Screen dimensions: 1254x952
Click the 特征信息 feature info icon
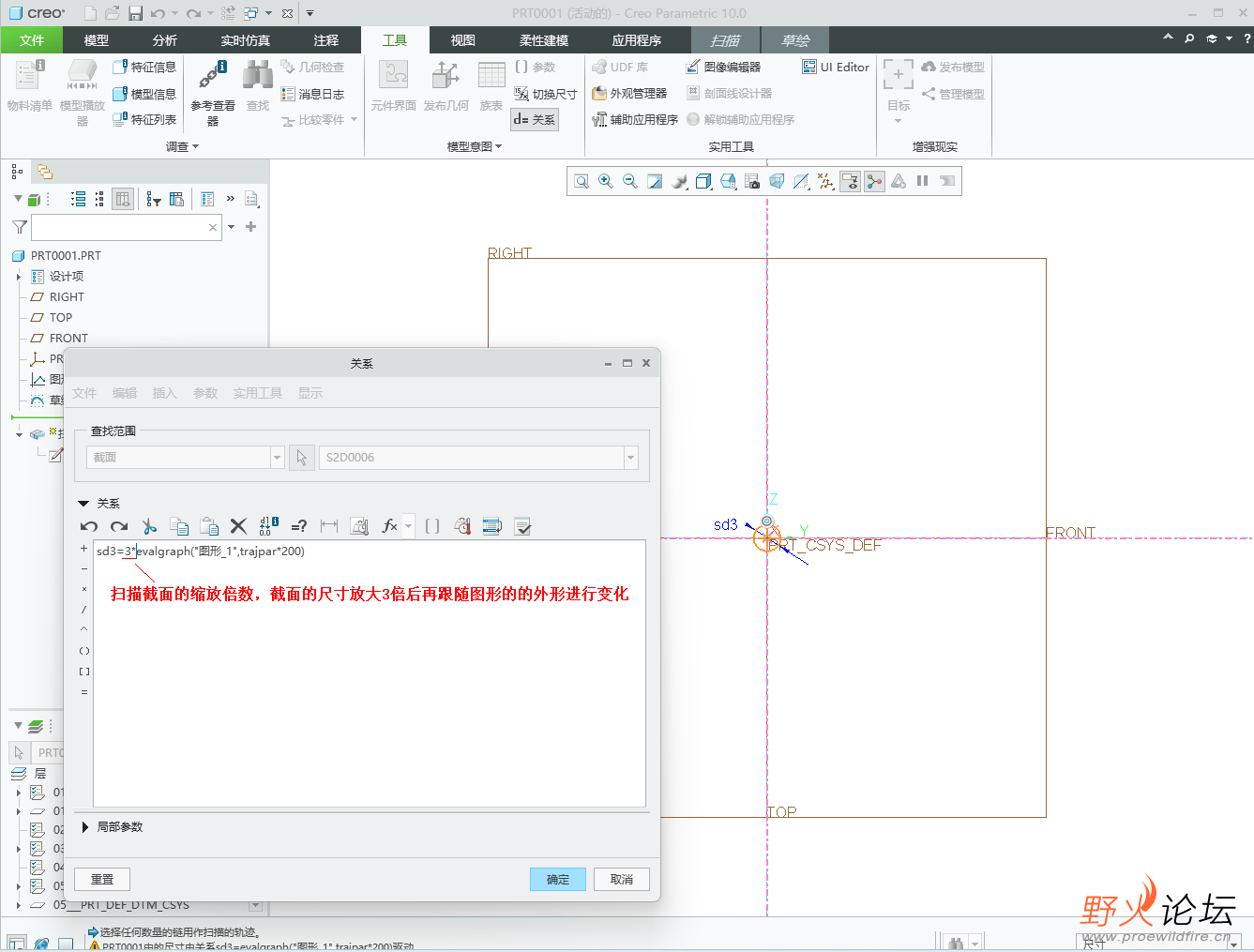click(120, 68)
